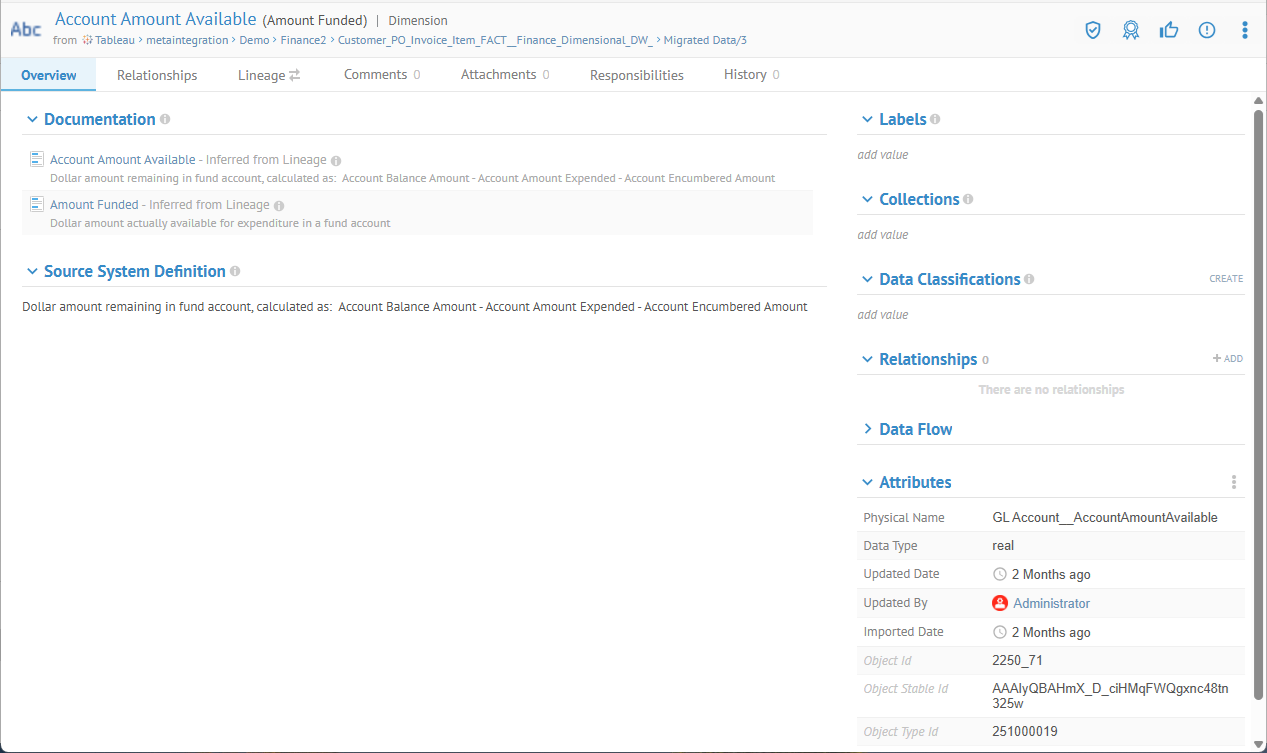Viewport: 1267px width, 753px height.
Task: Open the Attributes section three-dot menu
Action: coord(1234,482)
